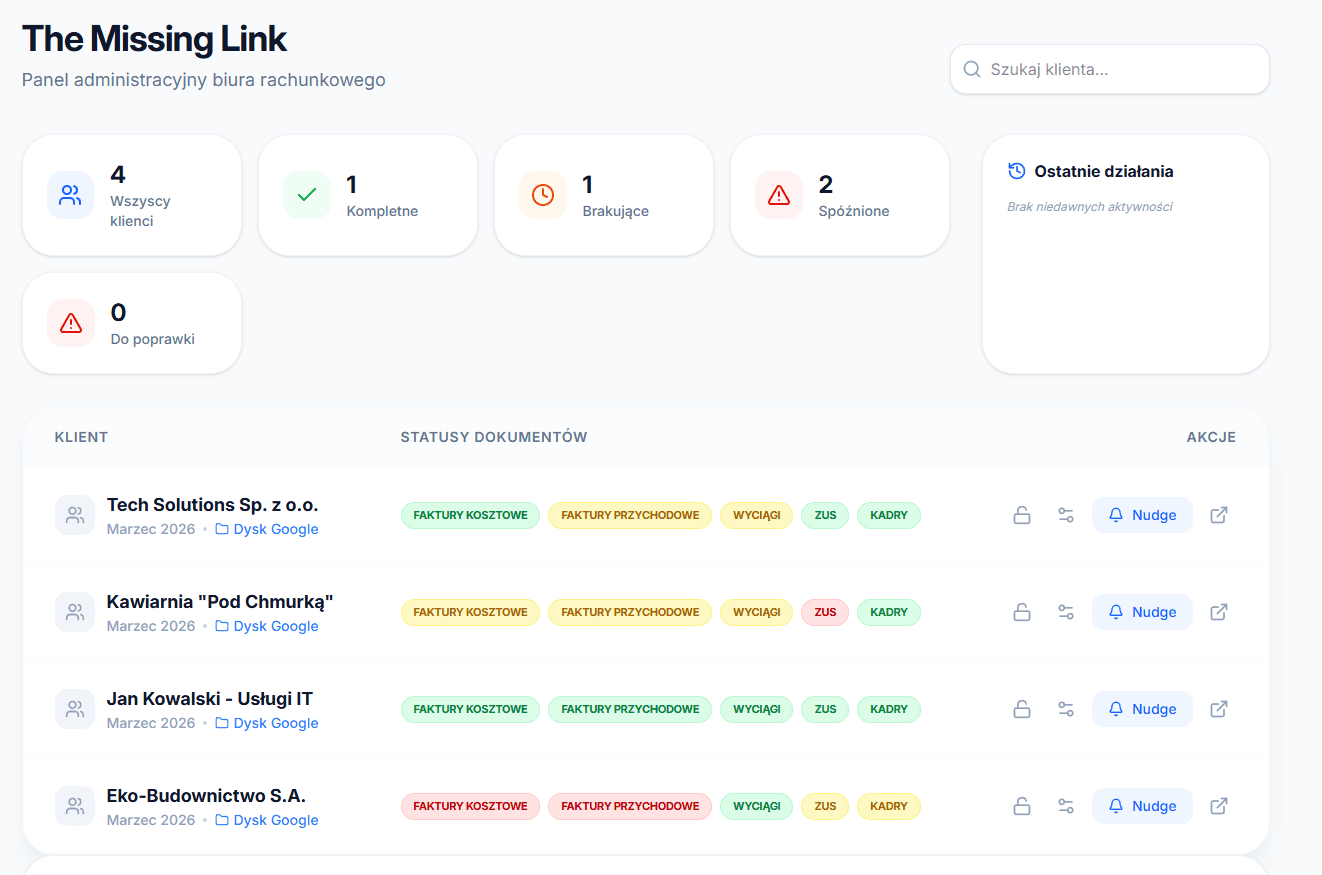Click the unlock icon for Jan Kowalski row

click(1022, 709)
